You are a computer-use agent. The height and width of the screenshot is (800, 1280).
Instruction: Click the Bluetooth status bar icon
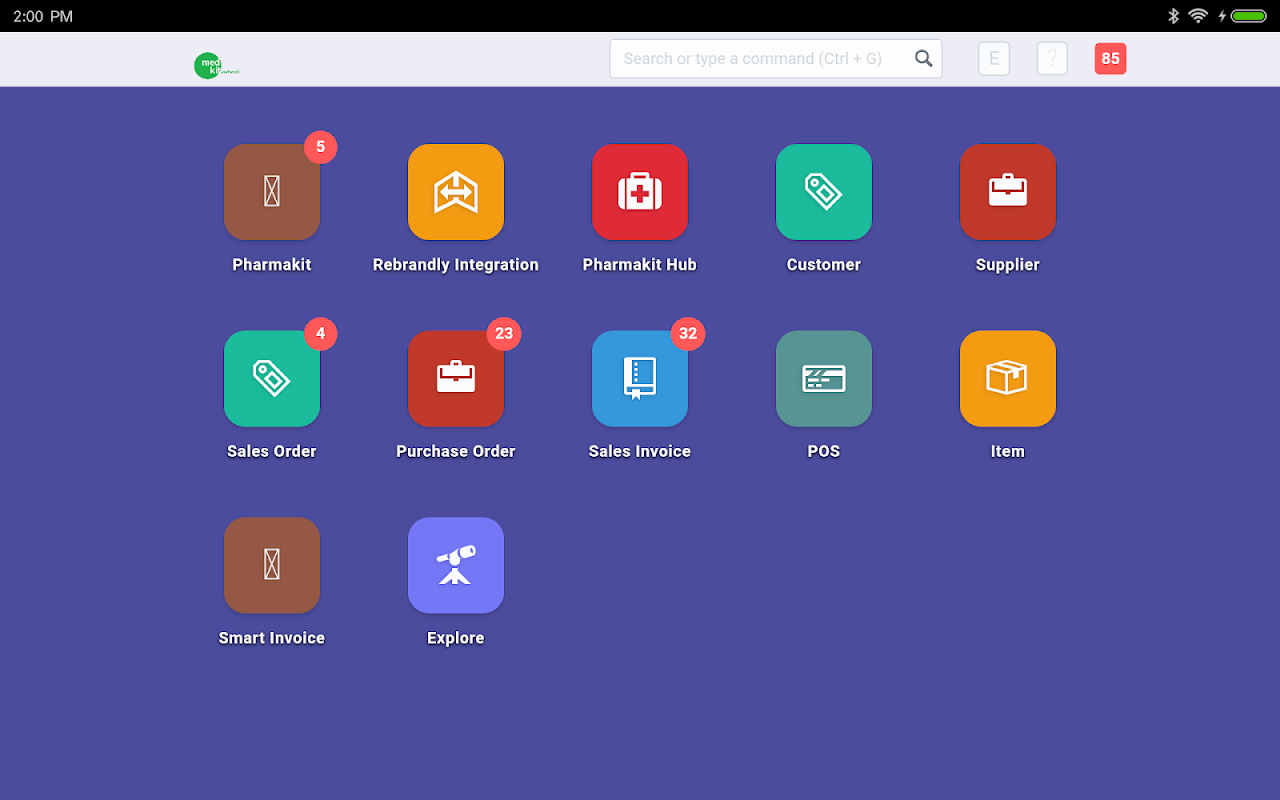(x=1174, y=16)
